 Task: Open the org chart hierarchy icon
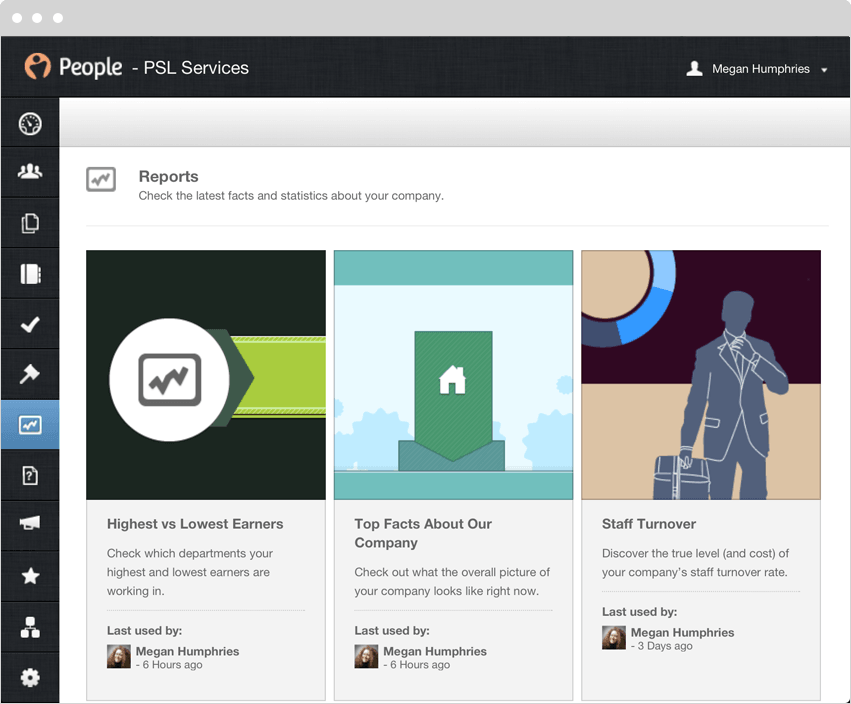(30, 627)
